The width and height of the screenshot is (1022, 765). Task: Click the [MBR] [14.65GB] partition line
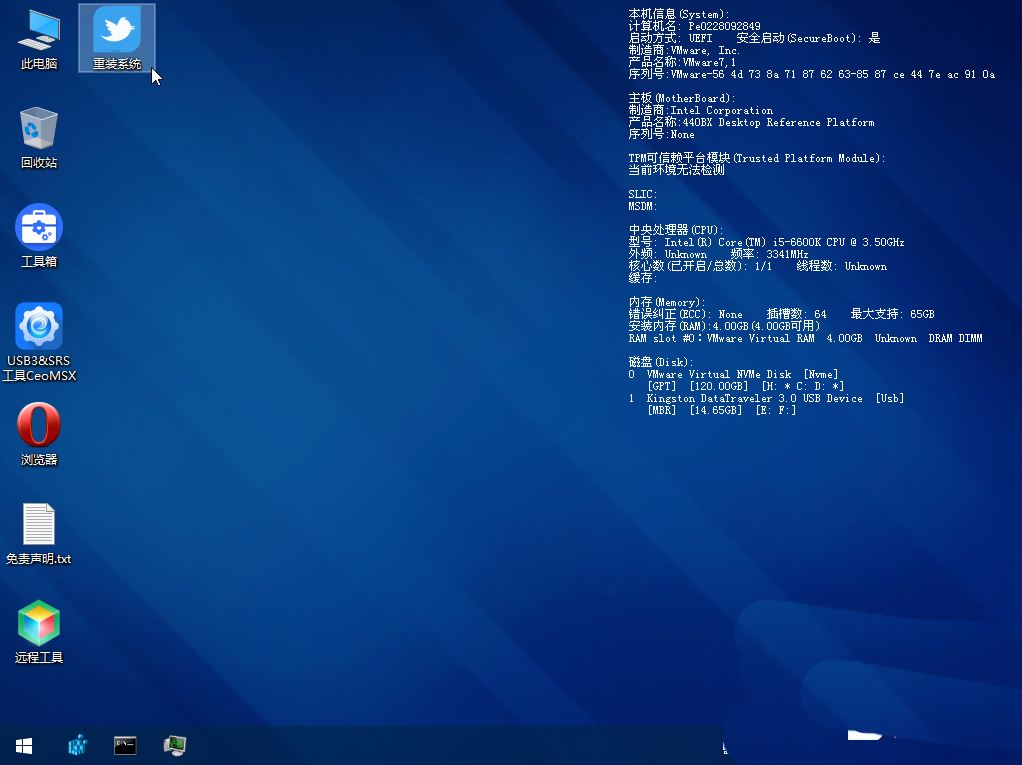[722, 411]
